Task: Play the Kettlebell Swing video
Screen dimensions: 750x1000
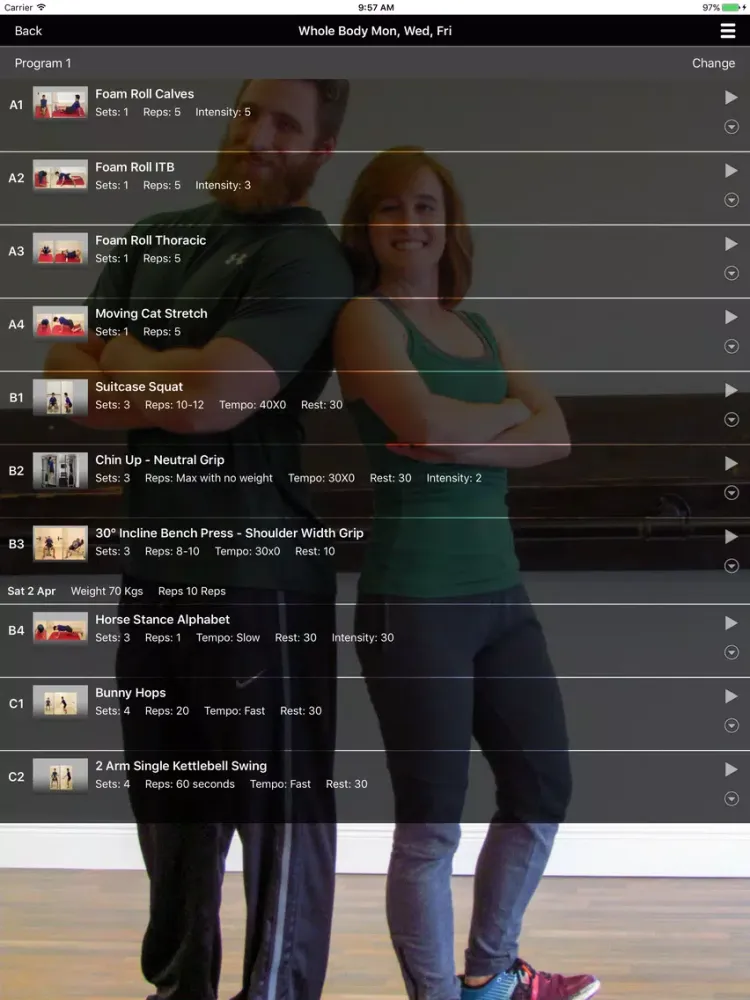Action: click(731, 770)
